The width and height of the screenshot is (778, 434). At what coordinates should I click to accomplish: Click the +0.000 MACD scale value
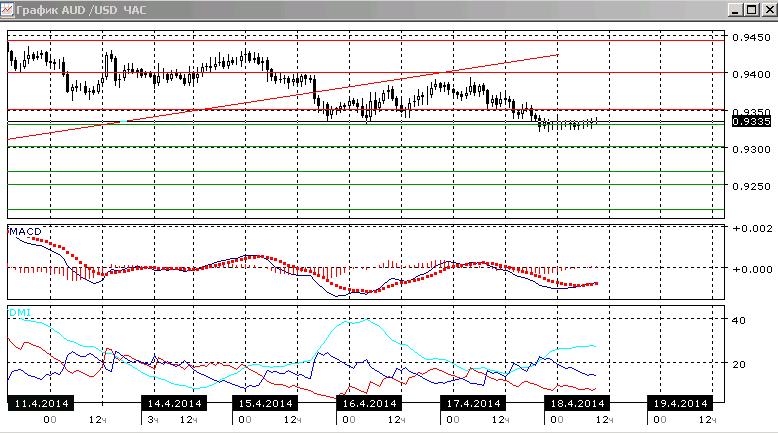(x=752, y=269)
